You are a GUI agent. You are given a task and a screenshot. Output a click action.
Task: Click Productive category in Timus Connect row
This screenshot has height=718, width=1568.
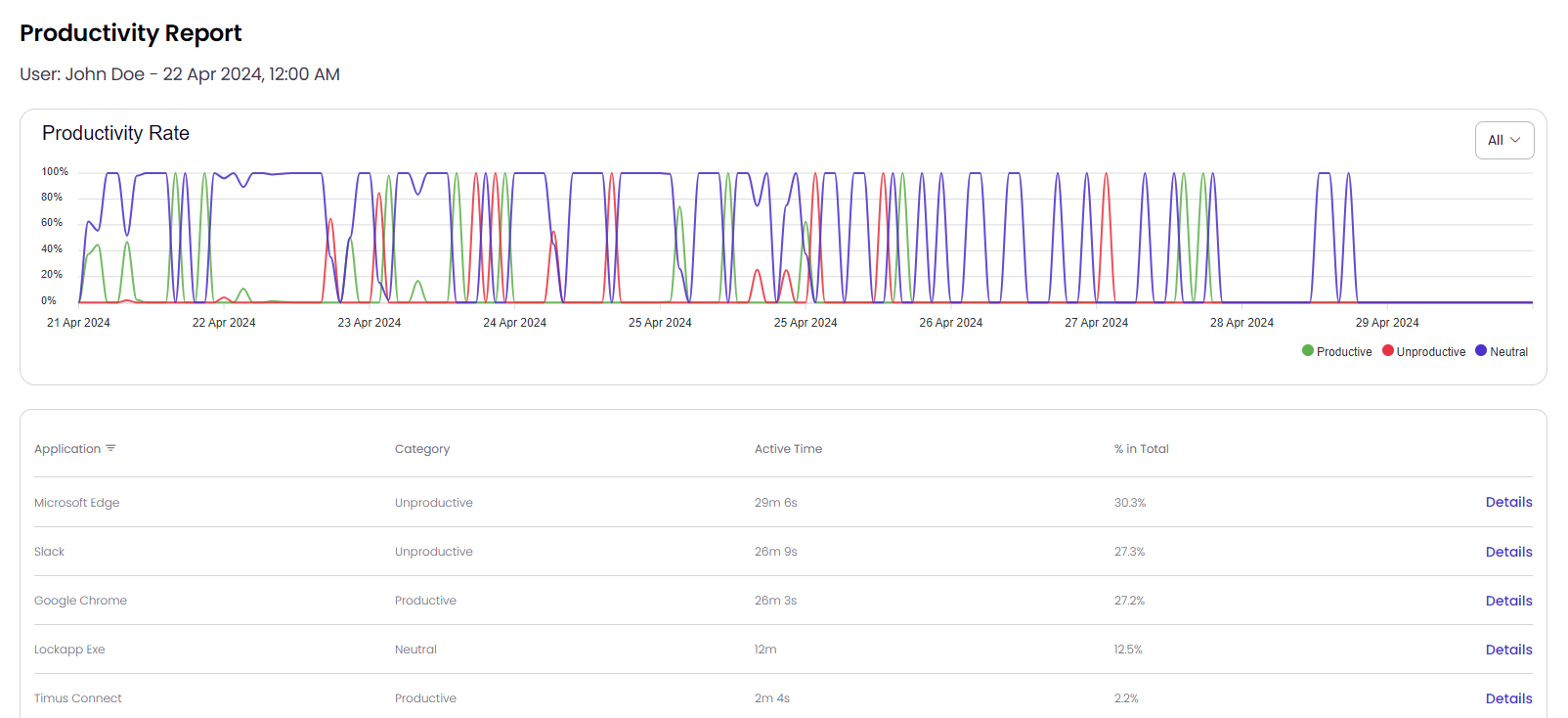coord(425,698)
